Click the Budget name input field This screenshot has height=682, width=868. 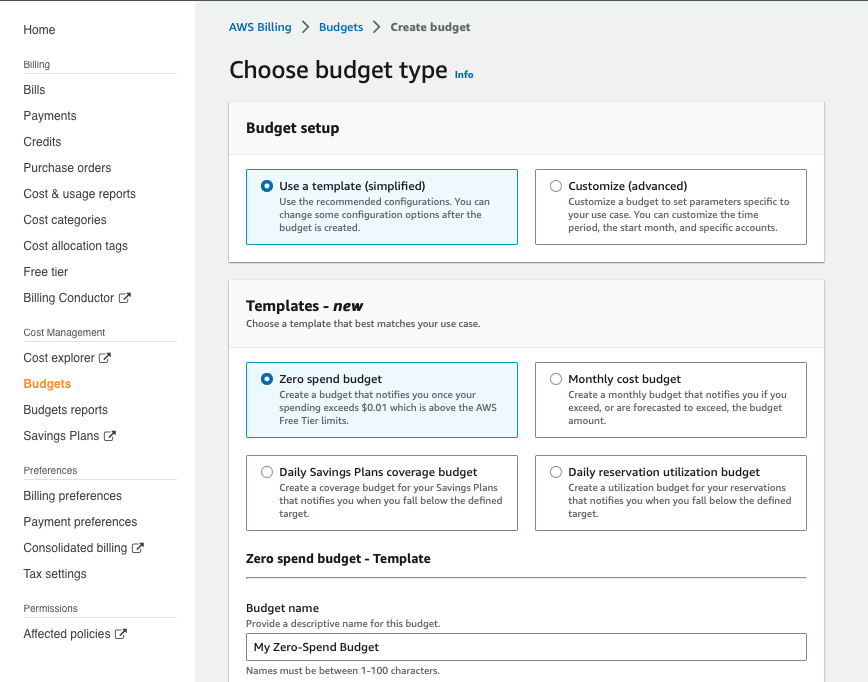(x=526, y=647)
